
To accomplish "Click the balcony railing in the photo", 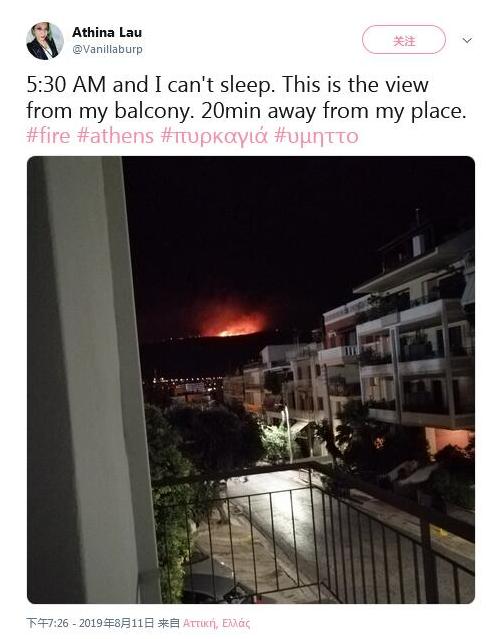I will click(314, 530).
